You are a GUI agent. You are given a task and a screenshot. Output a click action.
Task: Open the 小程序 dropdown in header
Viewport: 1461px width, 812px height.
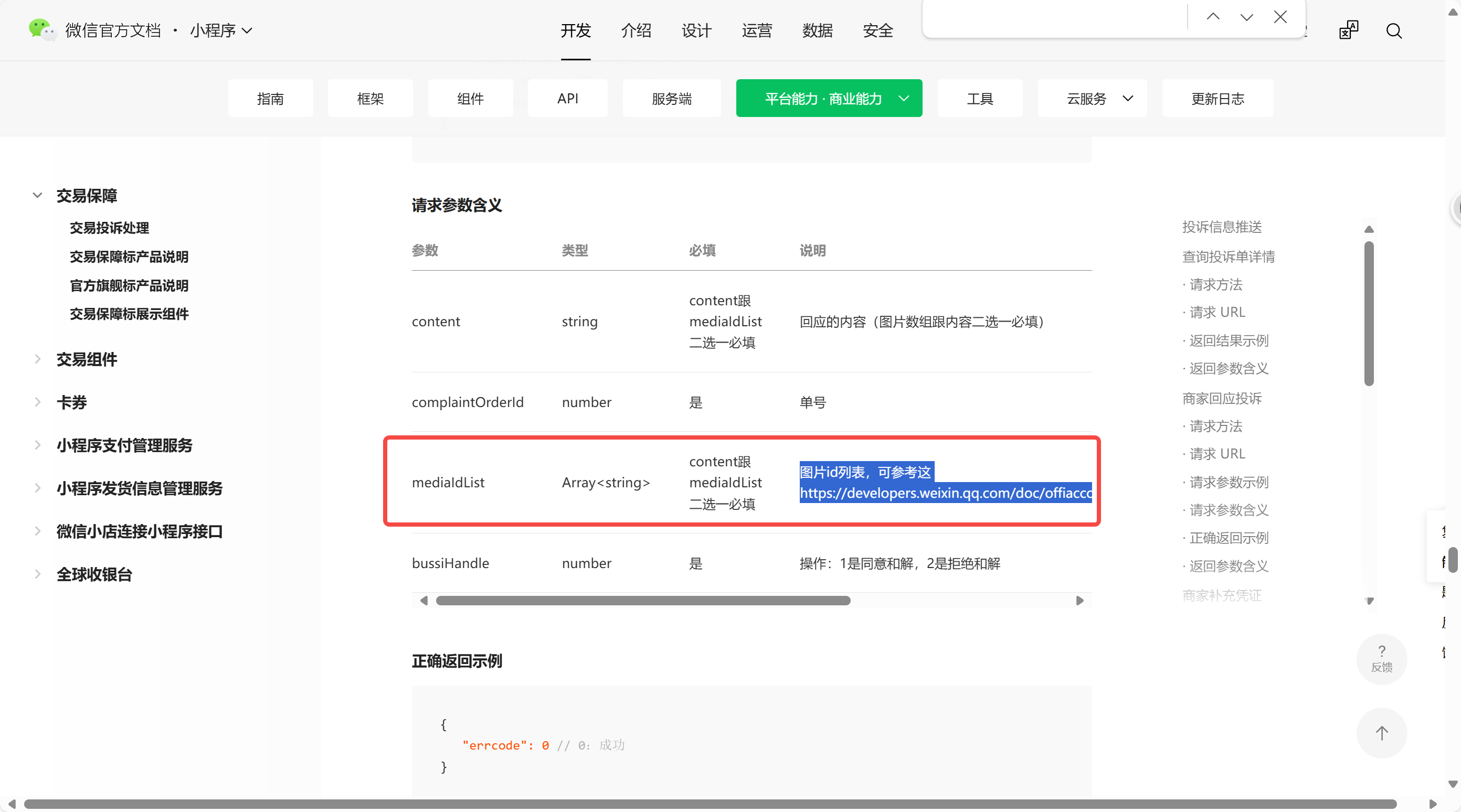pyautogui.click(x=221, y=30)
